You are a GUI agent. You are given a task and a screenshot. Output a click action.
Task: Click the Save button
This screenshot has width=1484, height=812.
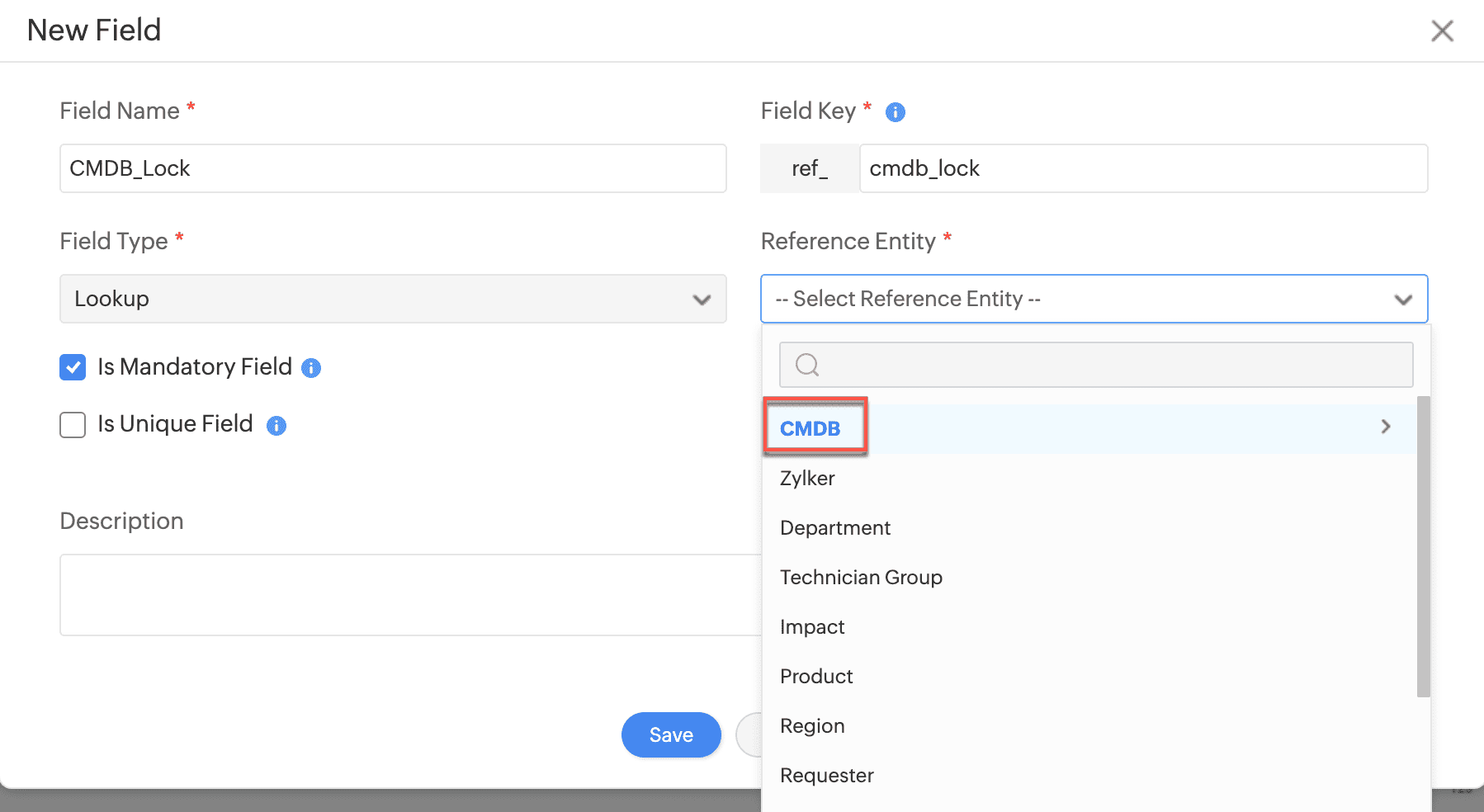[670, 734]
